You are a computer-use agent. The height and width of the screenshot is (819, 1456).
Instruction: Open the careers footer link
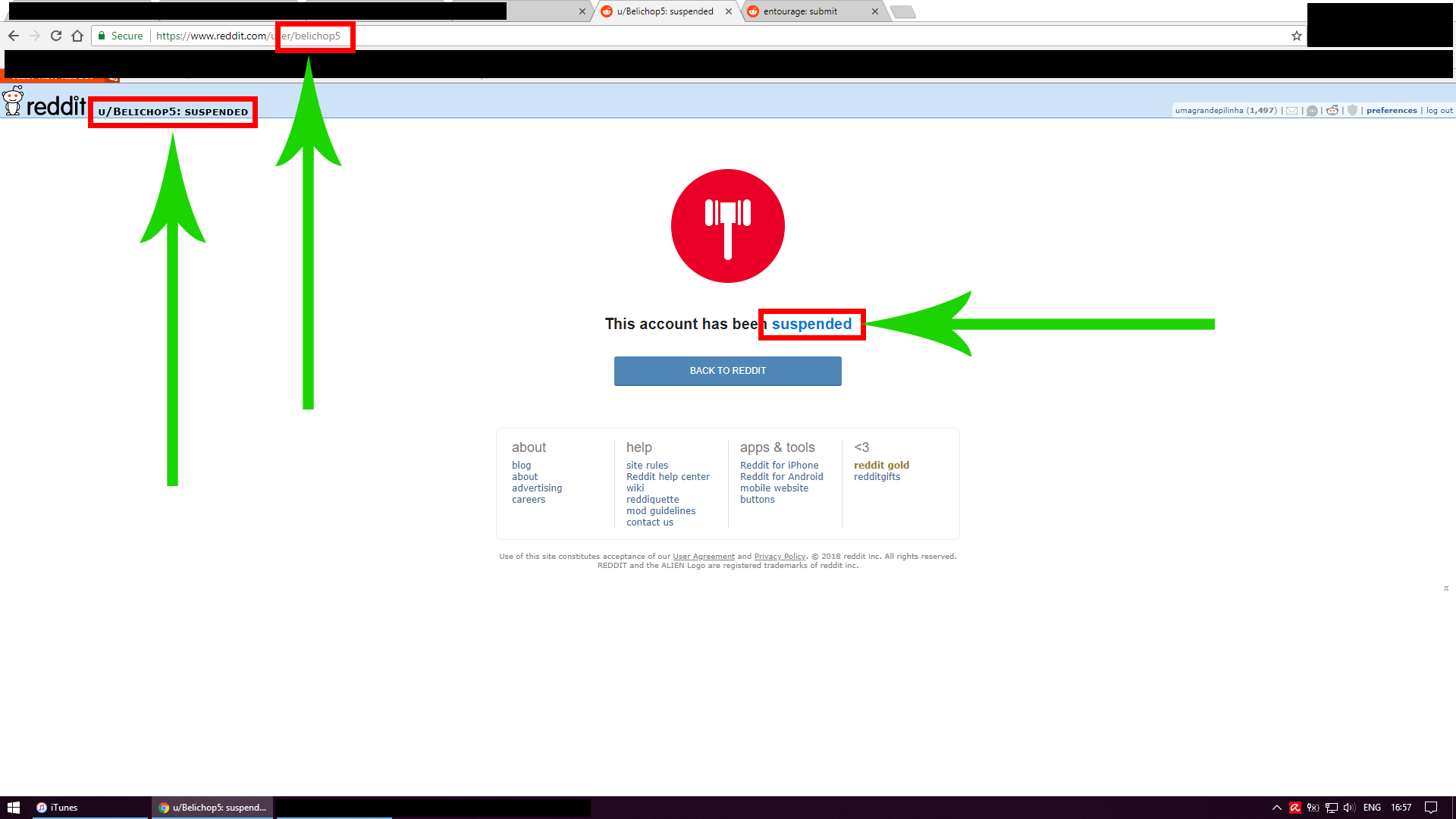tap(529, 500)
